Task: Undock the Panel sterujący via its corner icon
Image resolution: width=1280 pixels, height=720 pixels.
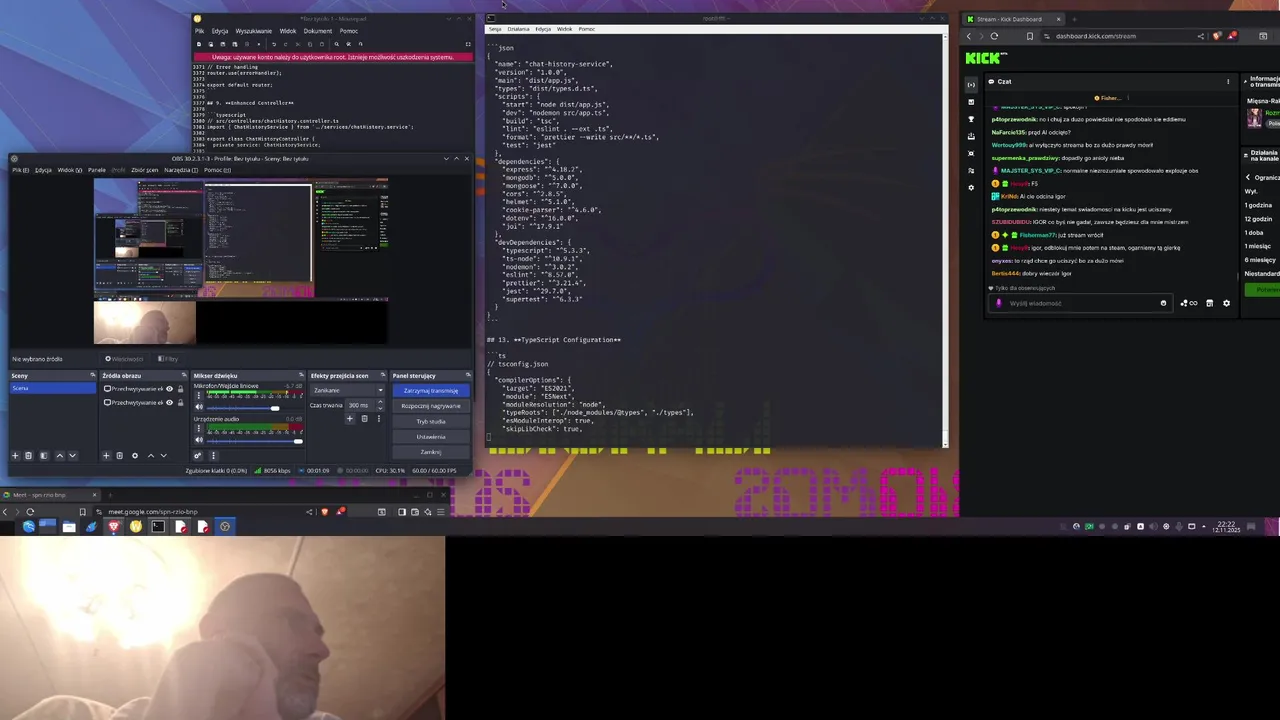Action: coord(467,375)
